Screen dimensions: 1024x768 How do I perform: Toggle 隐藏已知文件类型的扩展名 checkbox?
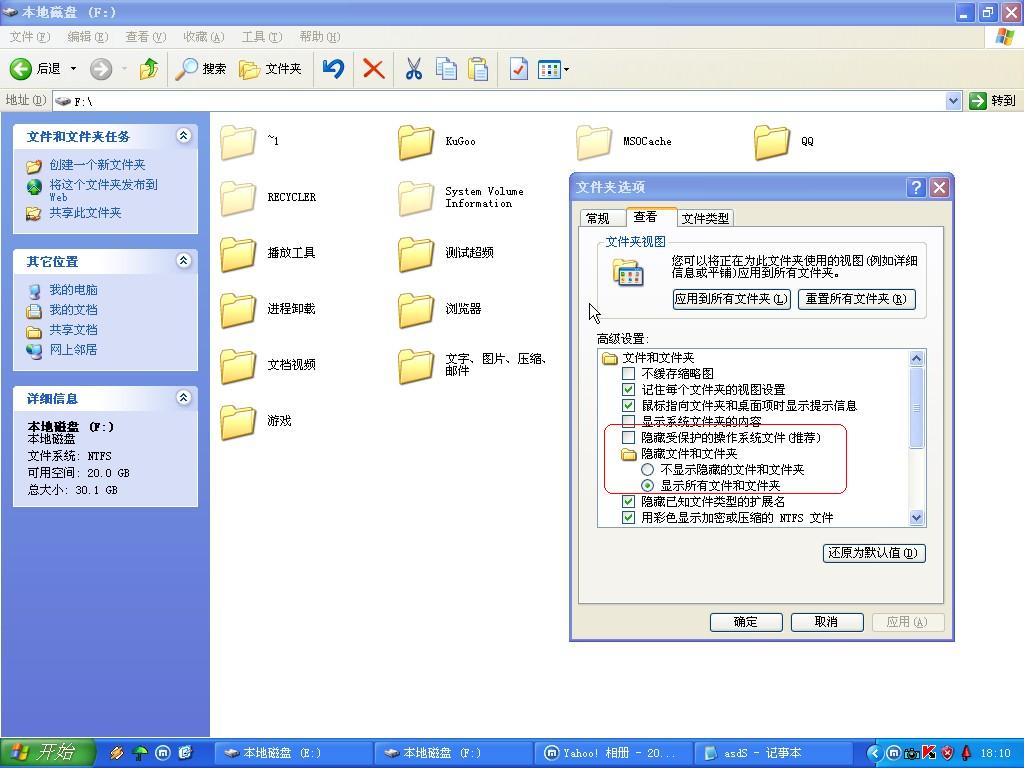(628, 502)
